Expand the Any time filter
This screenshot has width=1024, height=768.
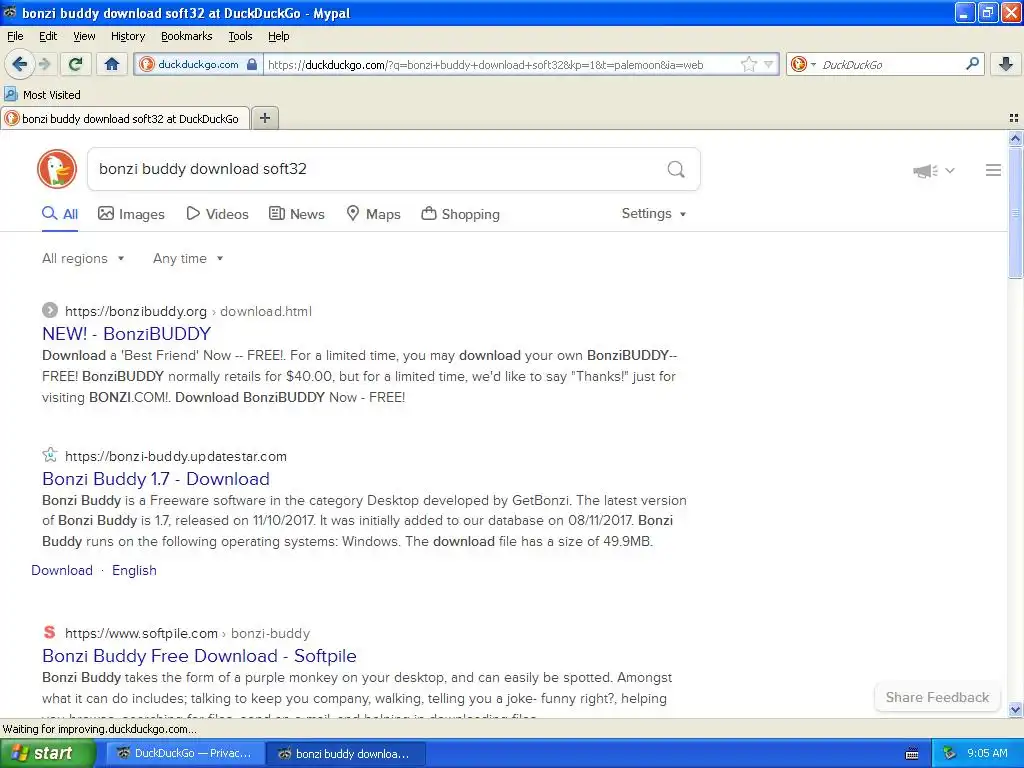pyautogui.click(x=188, y=259)
